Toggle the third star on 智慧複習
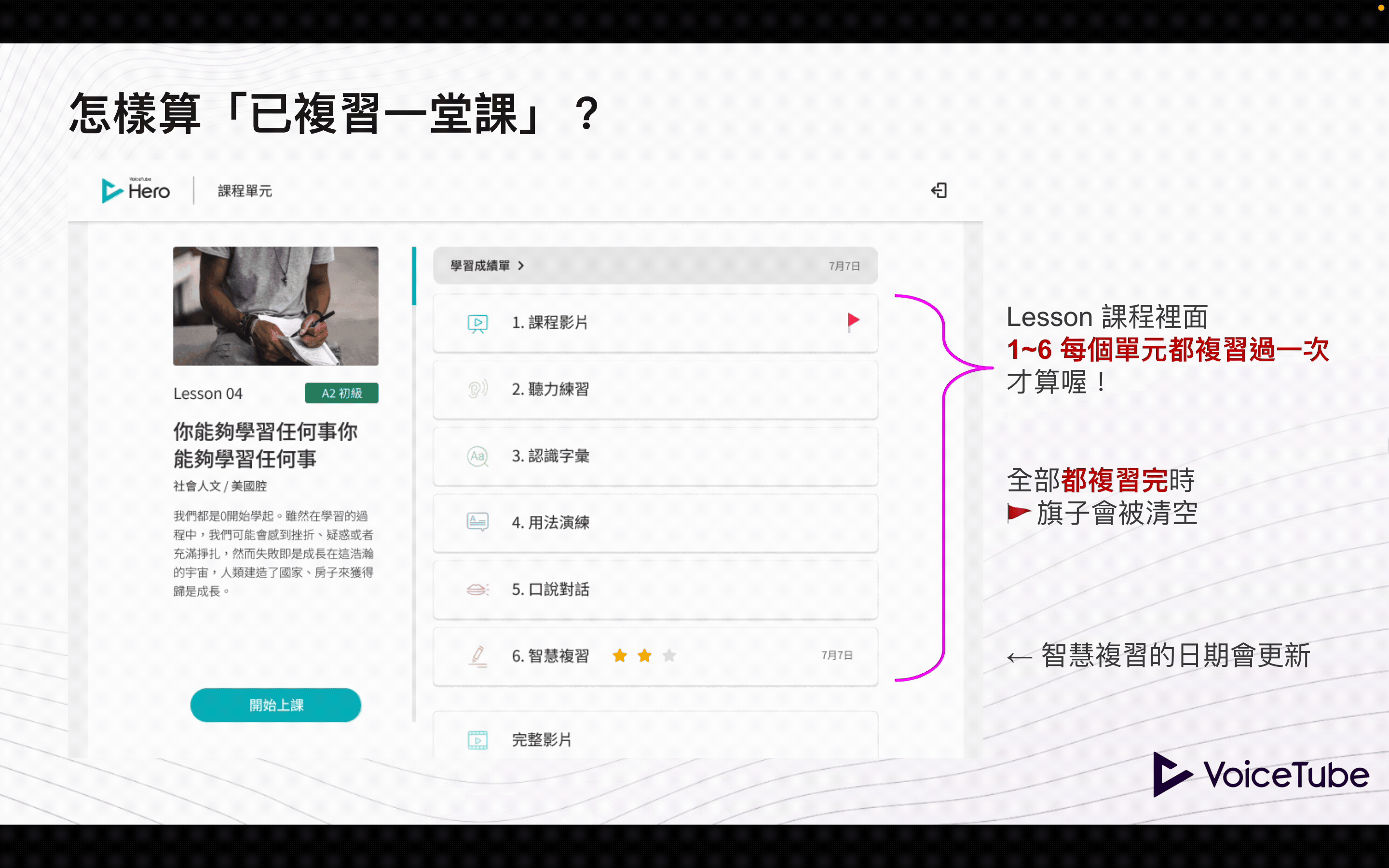 [669, 656]
